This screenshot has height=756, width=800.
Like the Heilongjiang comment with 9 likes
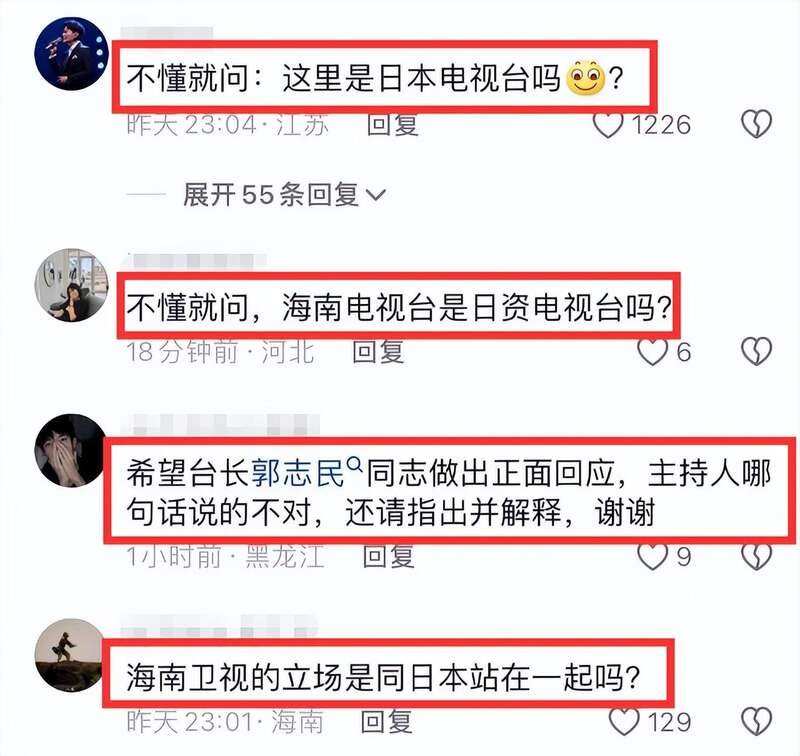653,556
